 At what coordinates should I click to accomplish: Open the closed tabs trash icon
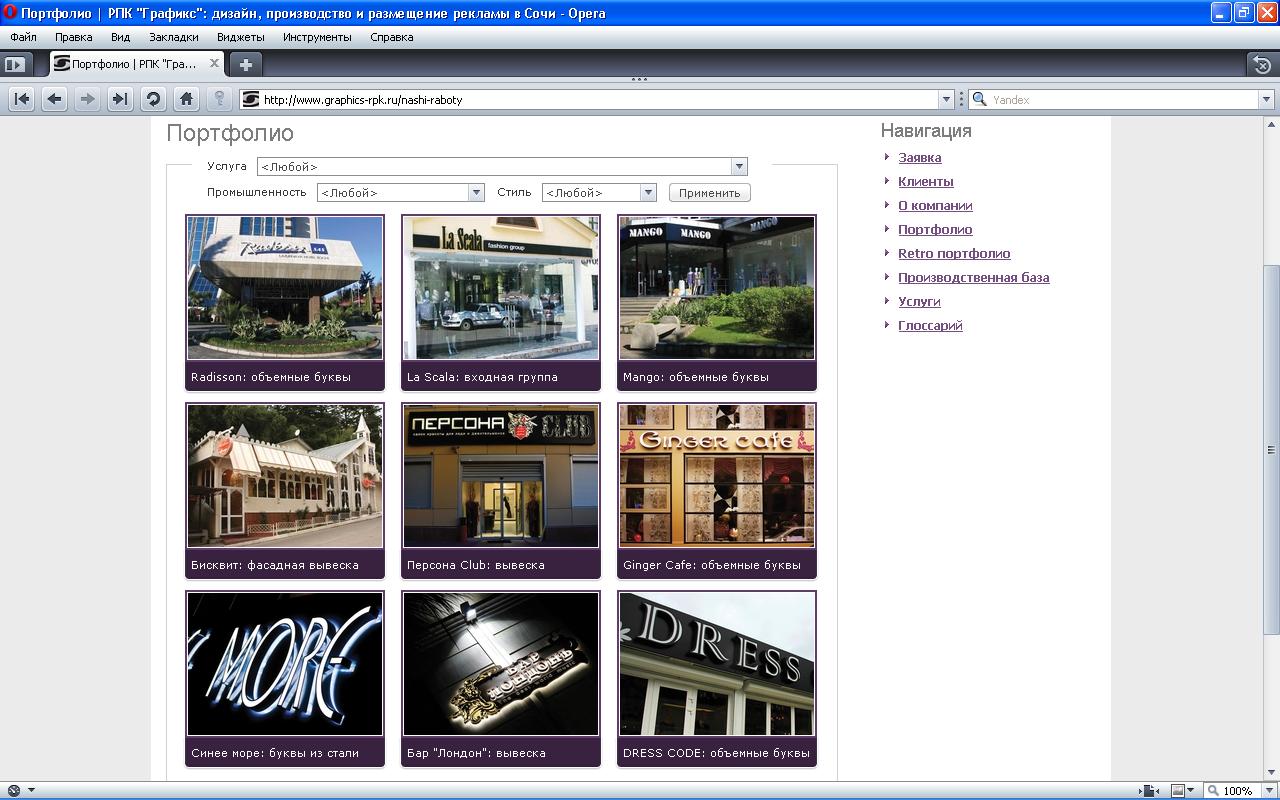[x=1262, y=64]
